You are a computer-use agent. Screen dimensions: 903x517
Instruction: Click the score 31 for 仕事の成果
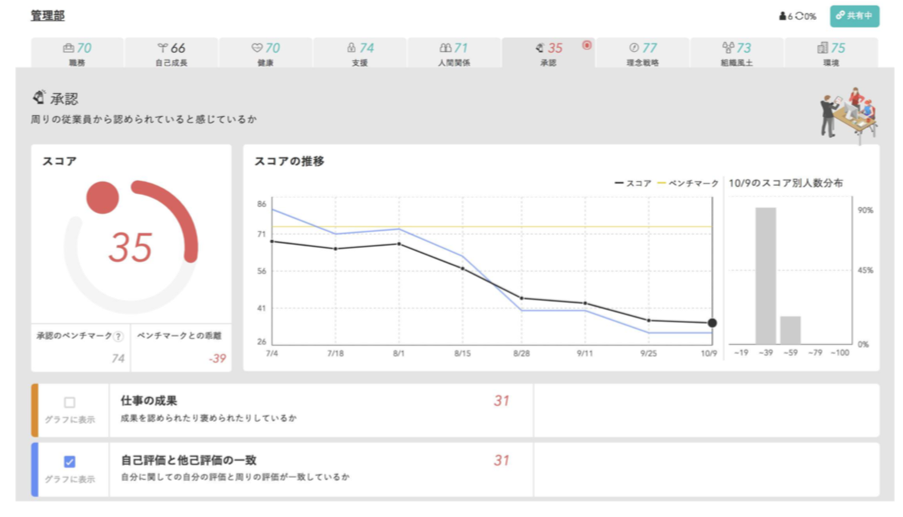(x=502, y=401)
